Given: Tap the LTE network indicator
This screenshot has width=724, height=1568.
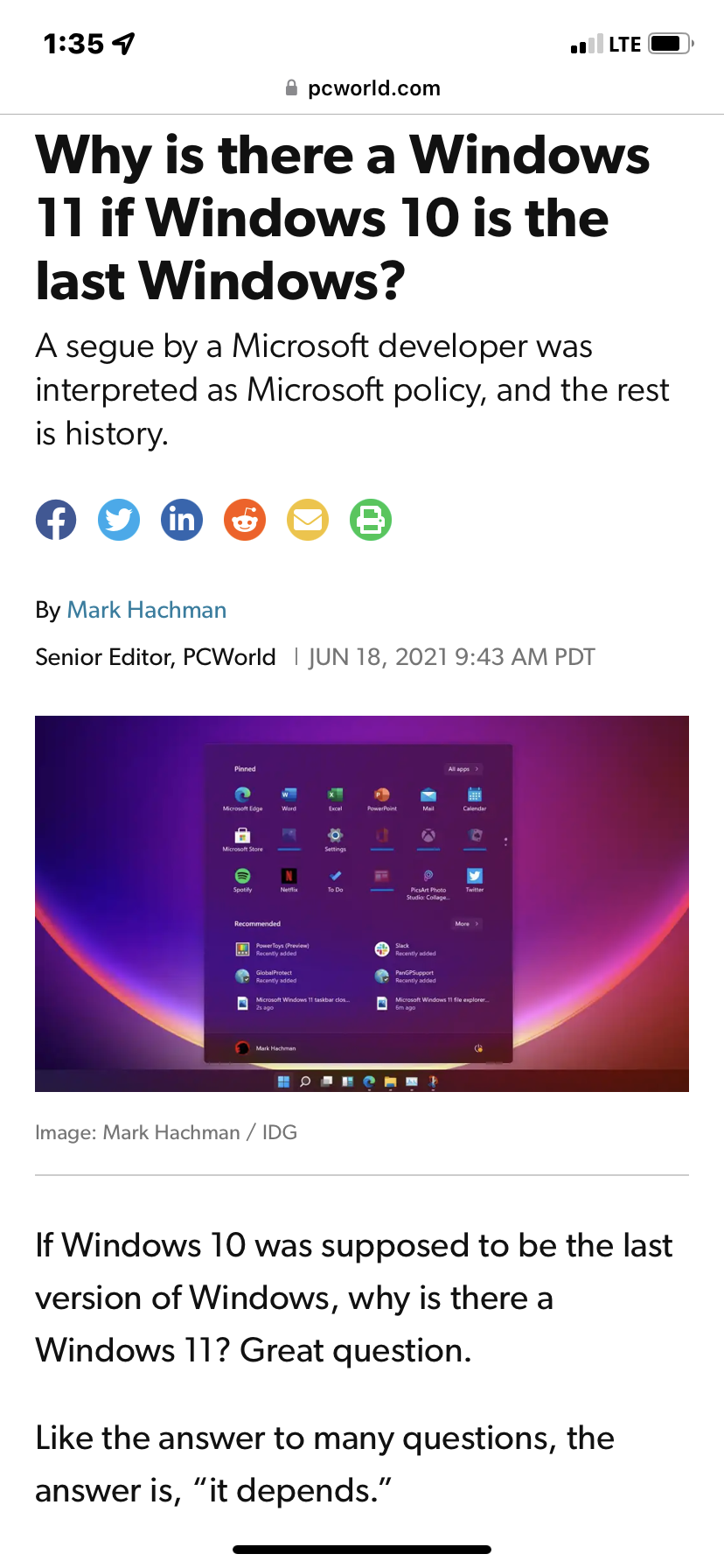Looking at the screenshot, I should 624,45.
